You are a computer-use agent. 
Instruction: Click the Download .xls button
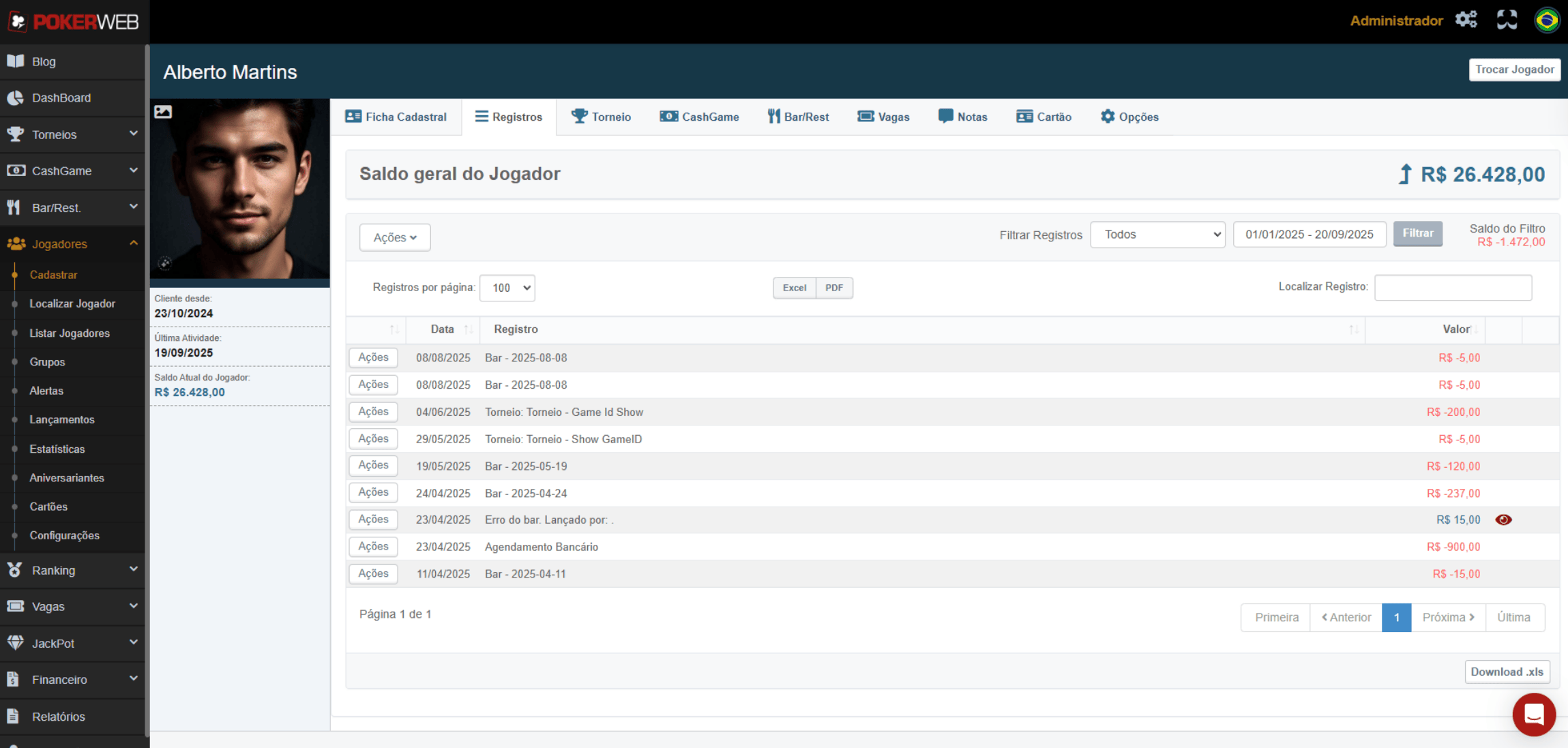coord(1507,672)
